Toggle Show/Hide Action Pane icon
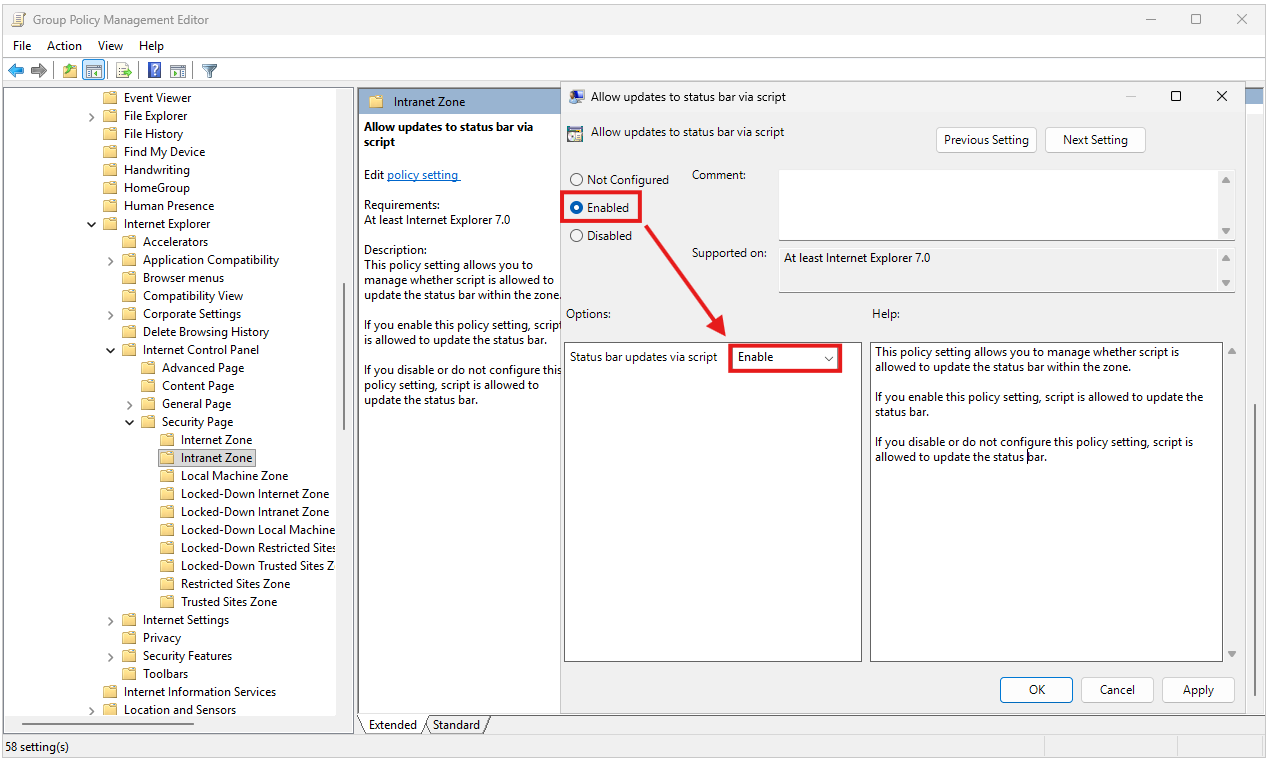Image resolution: width=1267 pixels, height=760 pixels. (176, 70)
